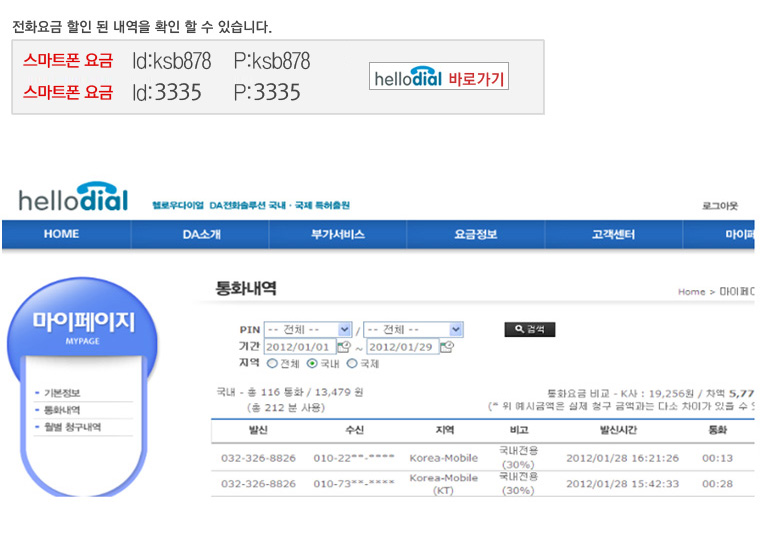Click the 로그아웃 logout link
This screenshot has width=761, height=543.
pos(719,206)
